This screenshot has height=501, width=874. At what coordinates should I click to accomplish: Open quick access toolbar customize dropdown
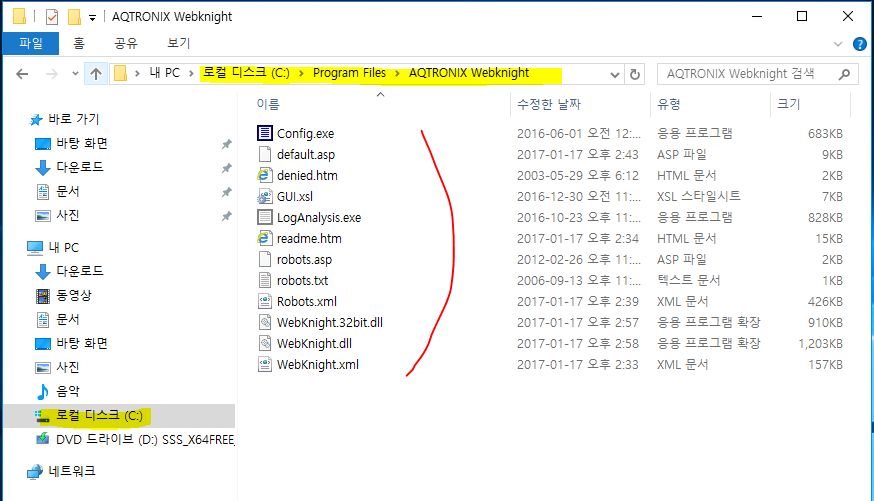coord(93,18)
